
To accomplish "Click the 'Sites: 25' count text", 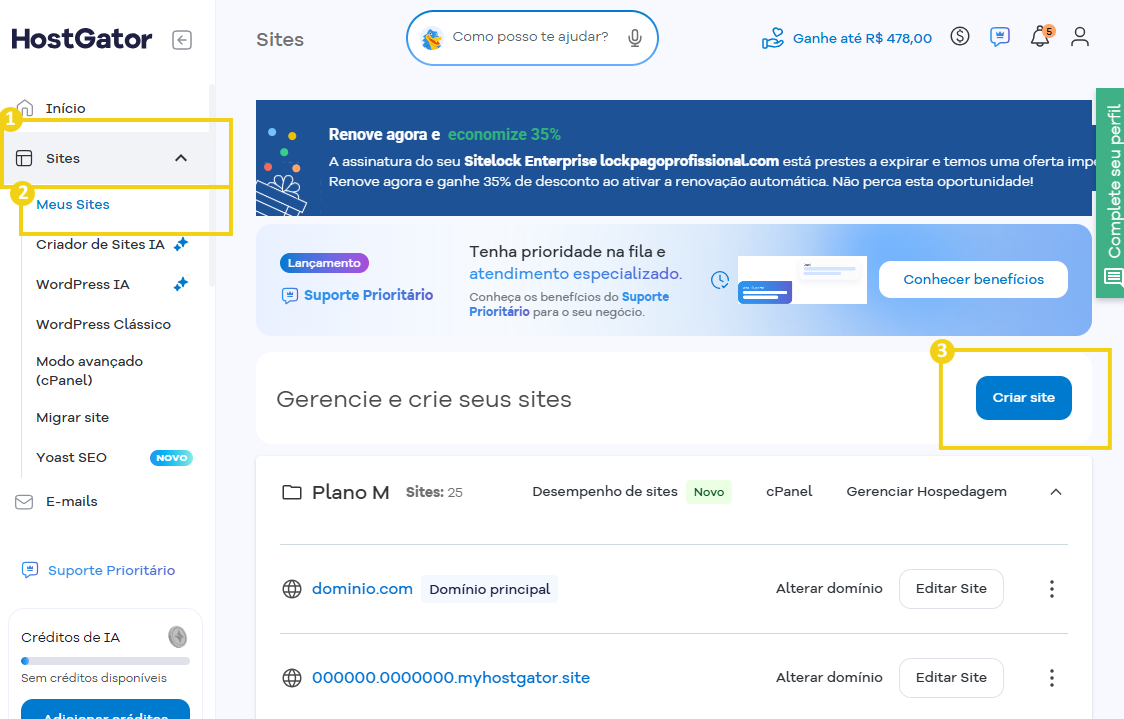I will [x=434, y=492].
